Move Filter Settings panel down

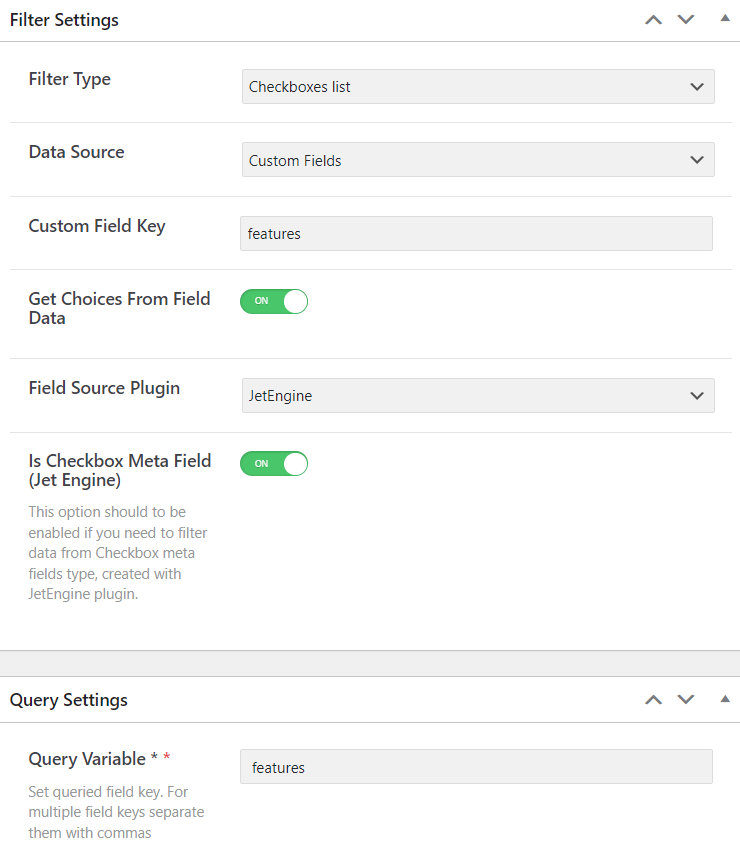point(686,20)
